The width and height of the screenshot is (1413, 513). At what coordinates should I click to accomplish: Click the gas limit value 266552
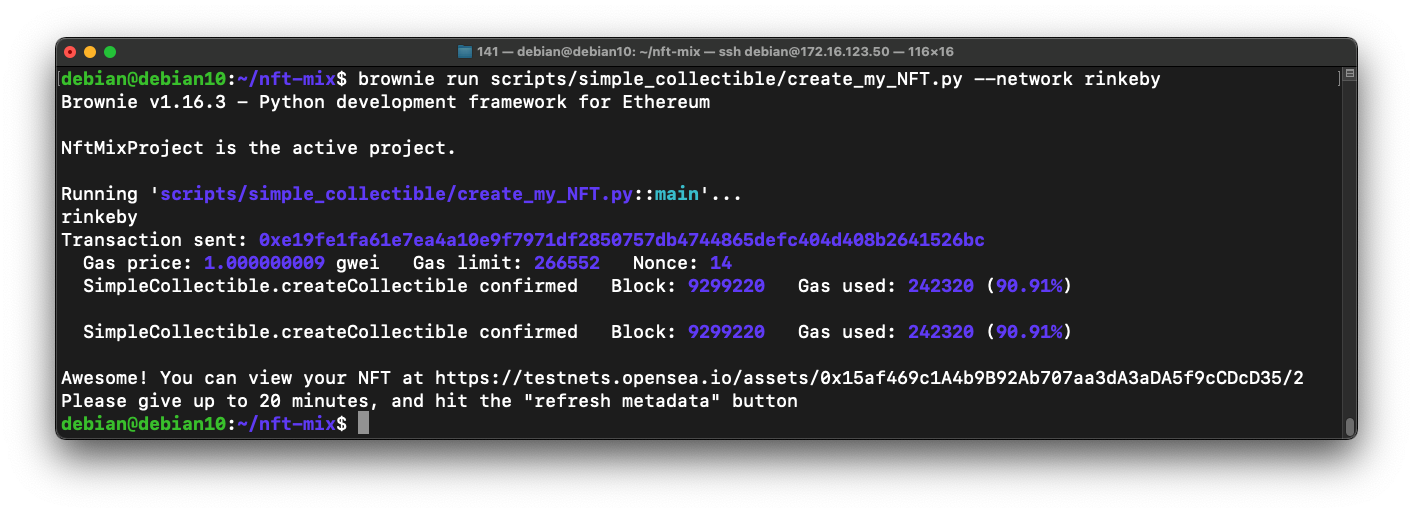pyautogui.click(x=567, y=263)
